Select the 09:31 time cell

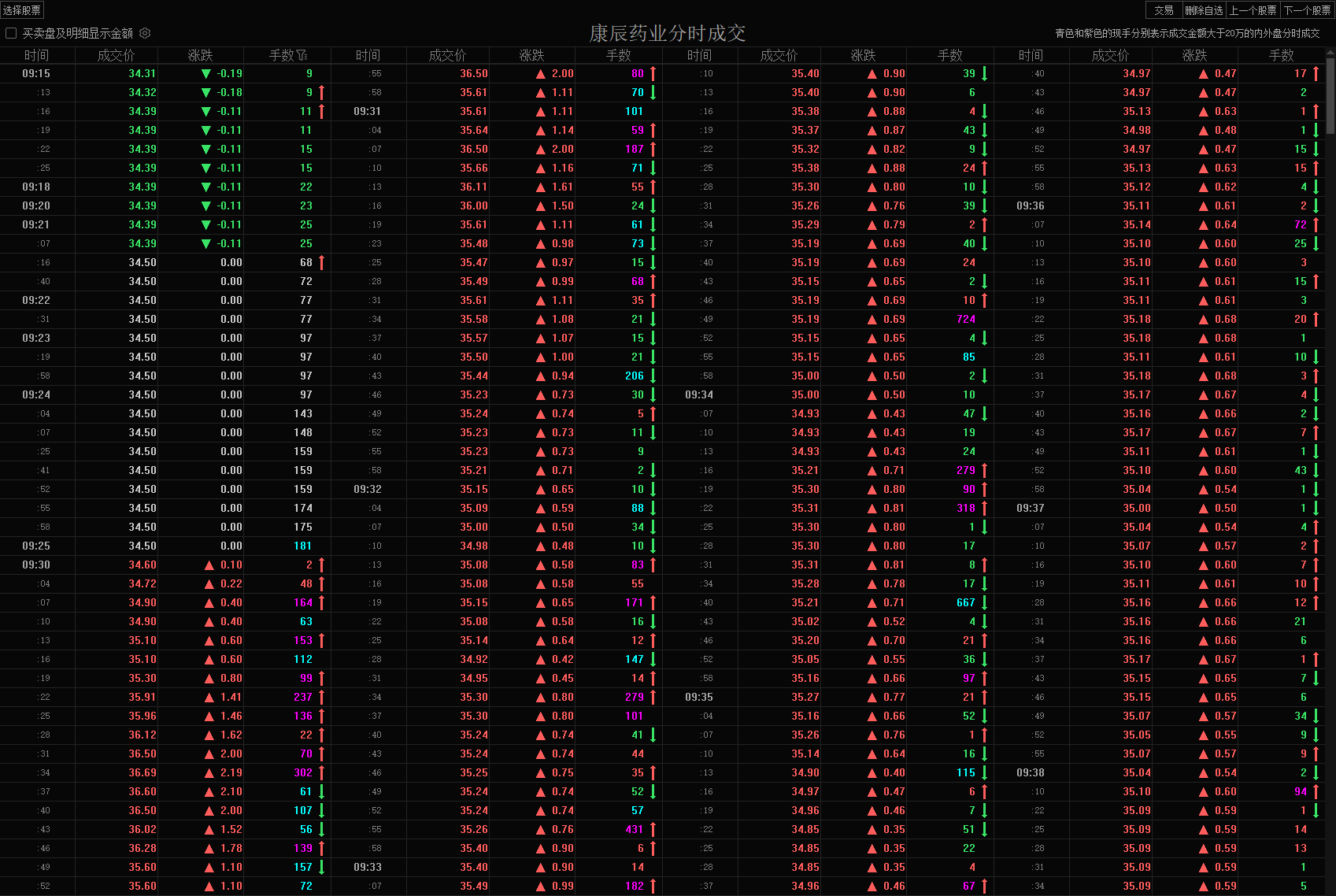(x=368, y=111)
